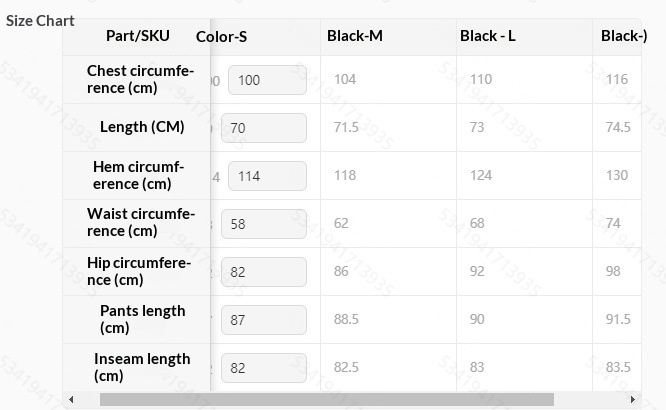Click the right scroll arrow of horizontal scrollbar
Screen dimensions: 666x410
(634, 400)
